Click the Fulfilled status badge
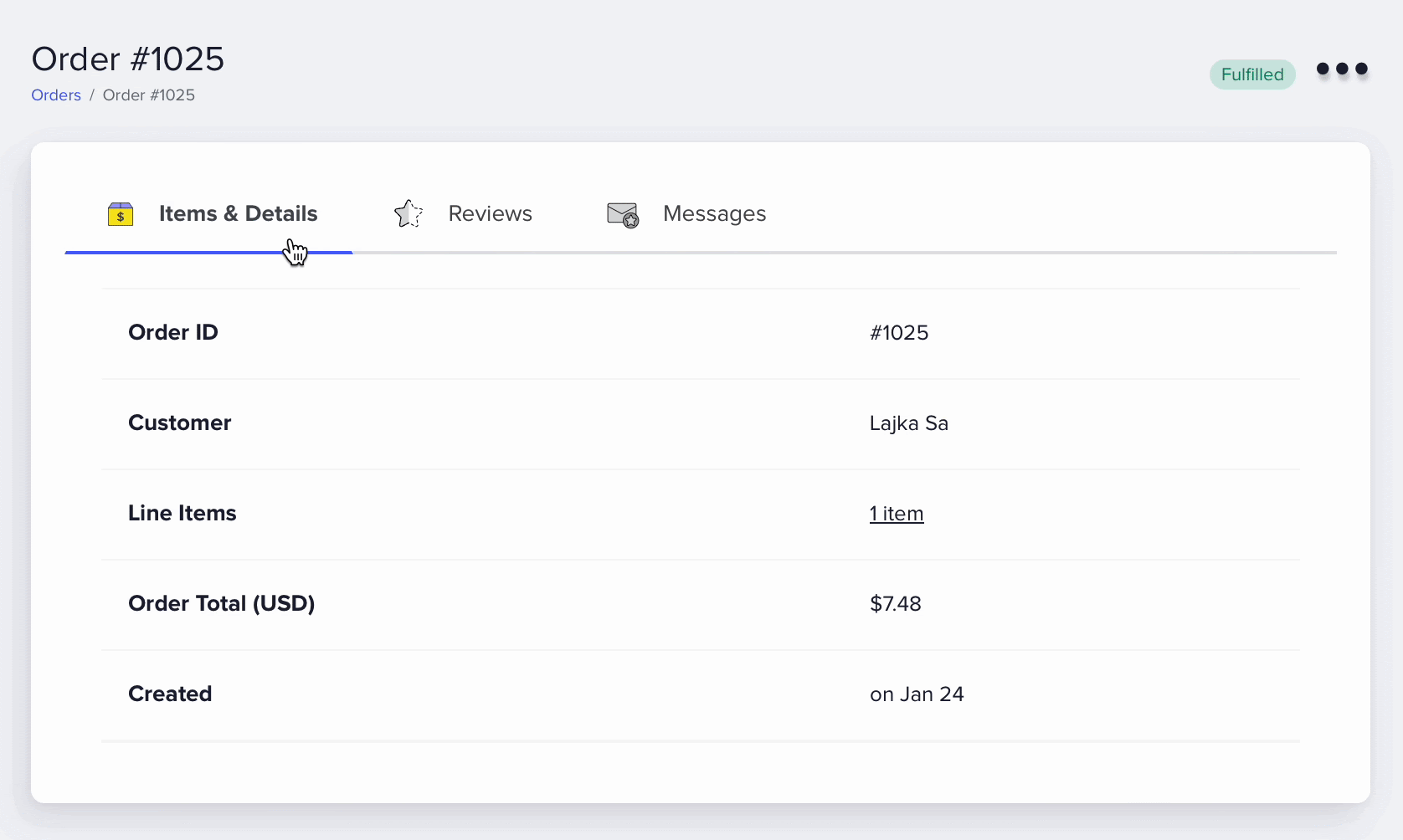This screenshot has height=840, width=1403. point(1251,74)
